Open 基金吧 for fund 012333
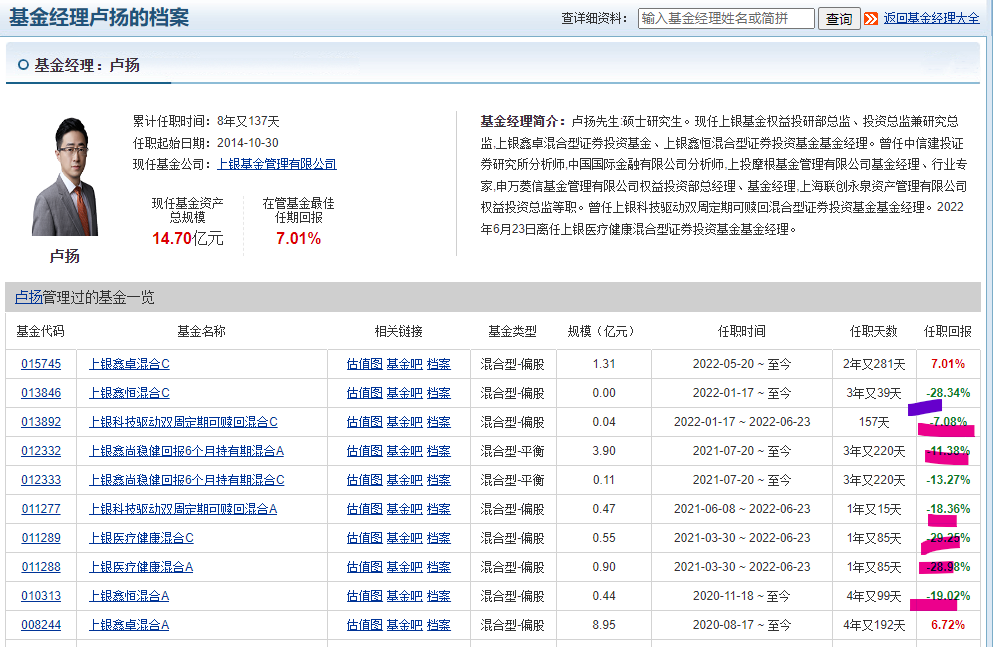This screenshot has width=995, height=647. pyautogui.click(x=405, y=480)
